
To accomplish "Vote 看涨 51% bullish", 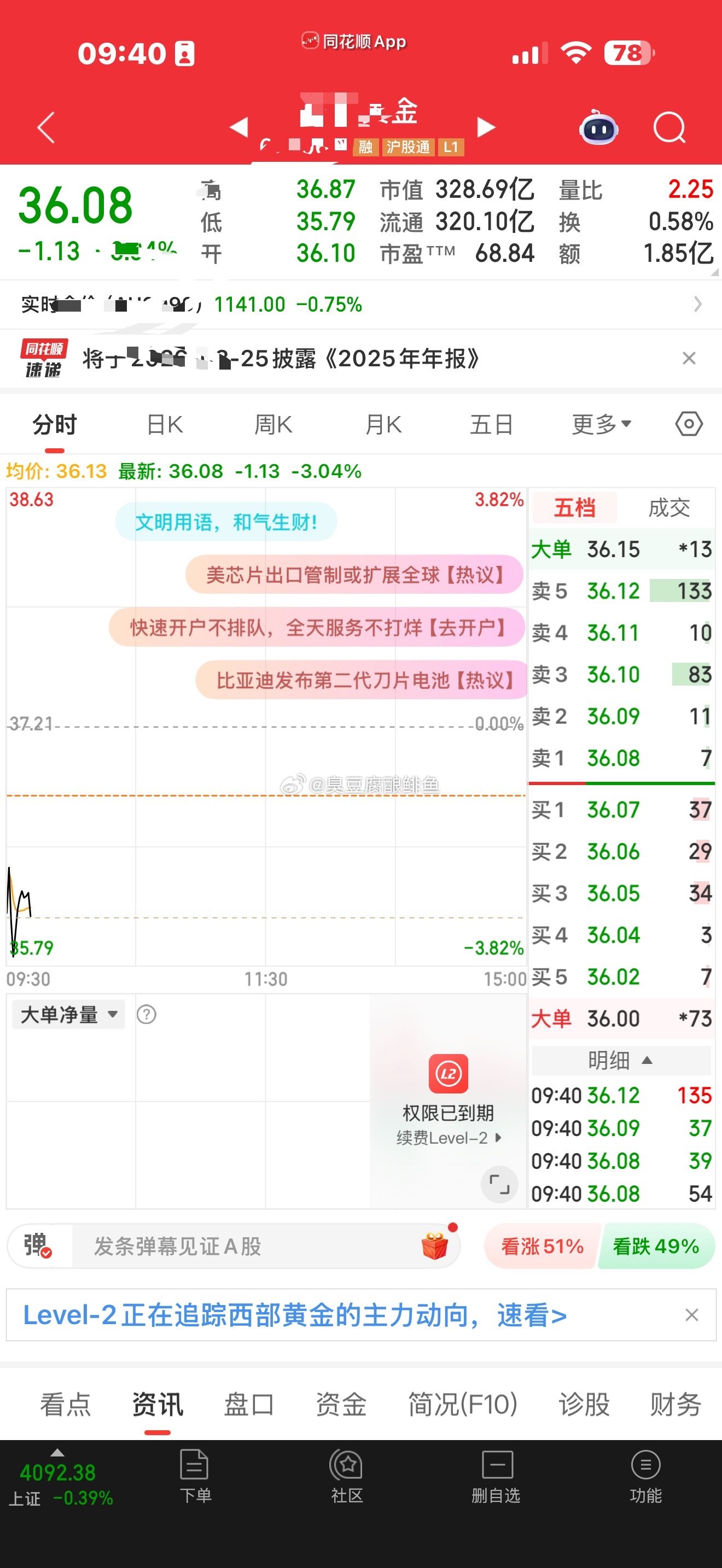I will tap(541, 1246).
